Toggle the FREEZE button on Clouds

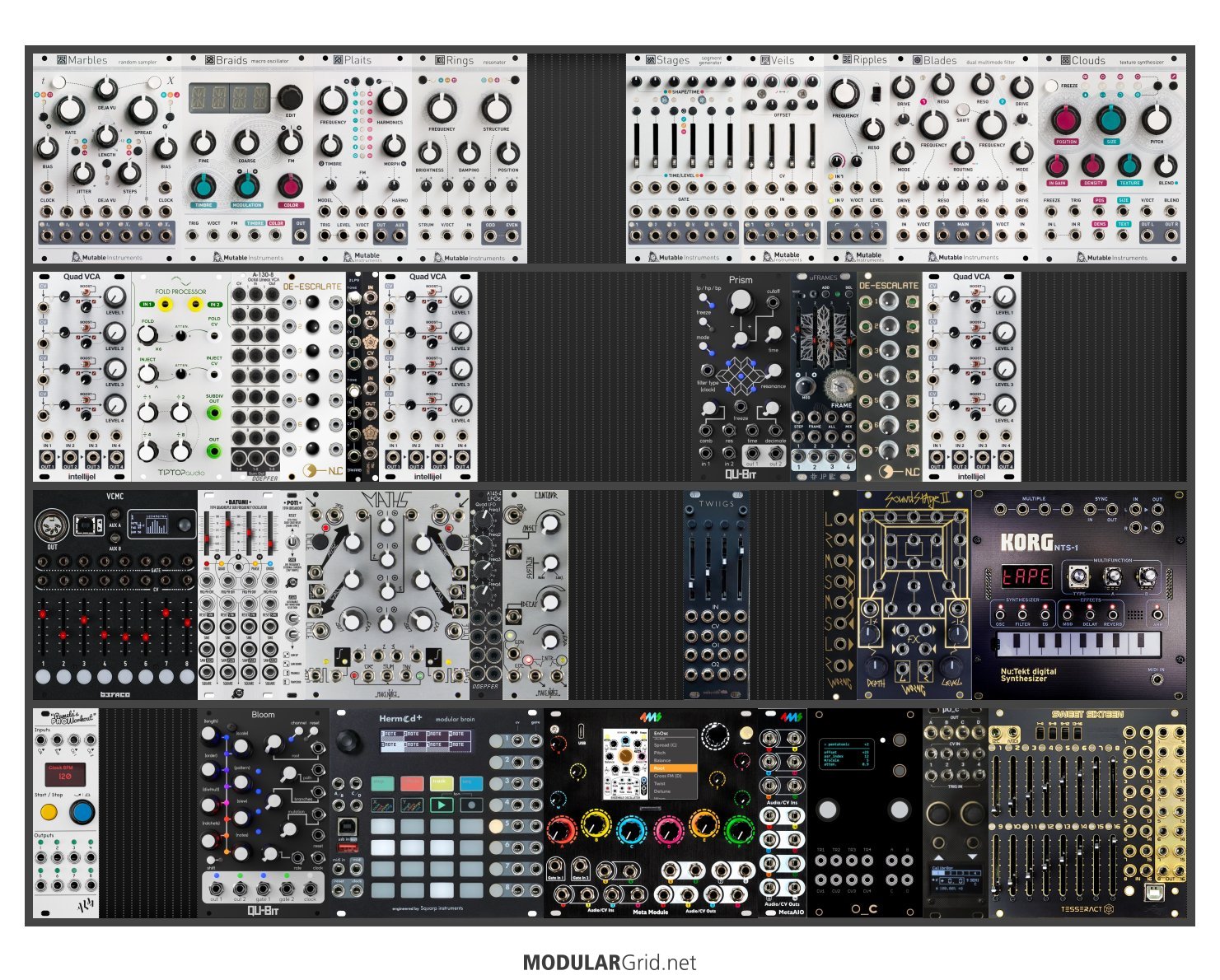(x=1051, y=86)
